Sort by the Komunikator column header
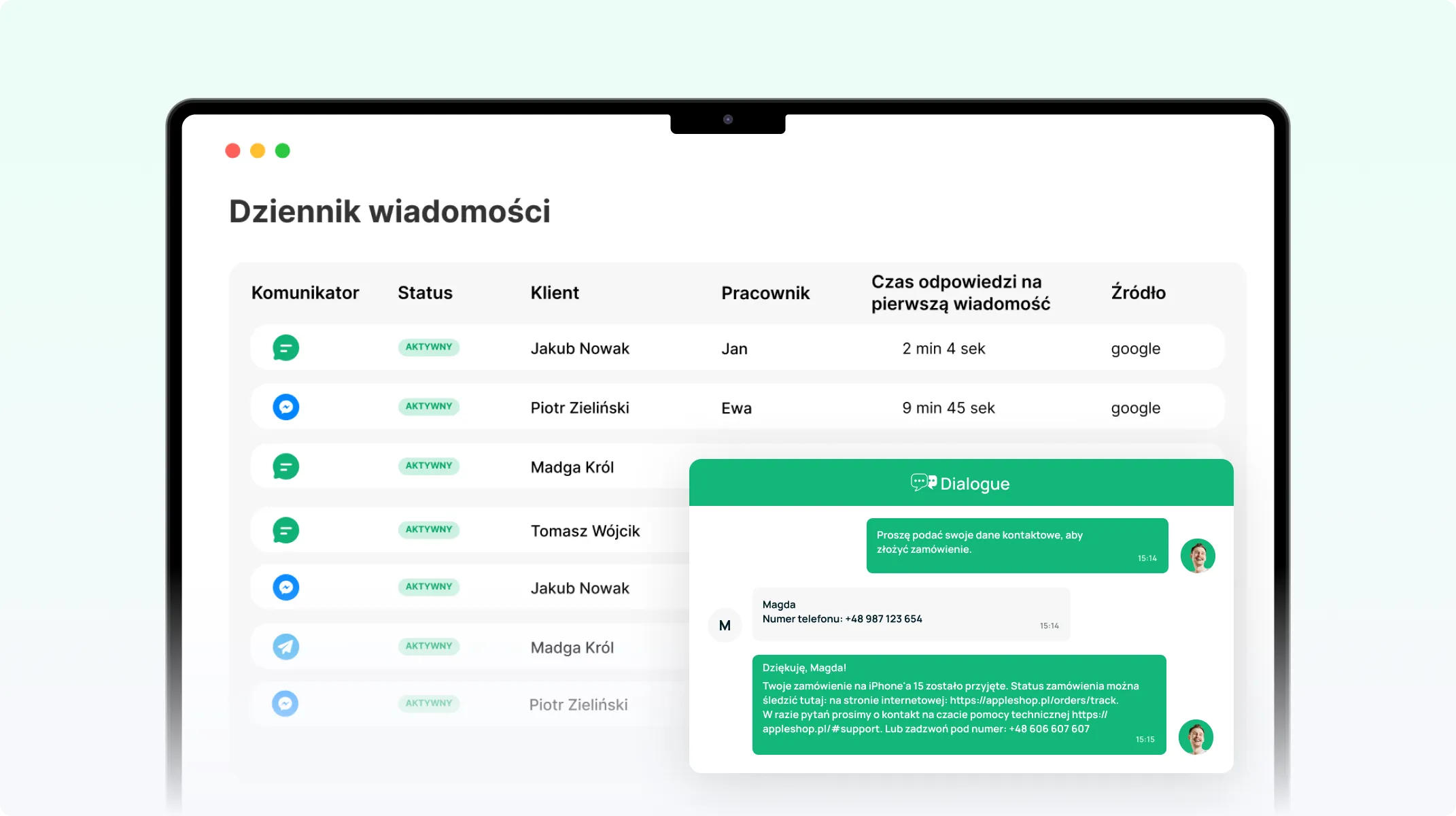The image size is (1456, 816). (x=305, y=292)
